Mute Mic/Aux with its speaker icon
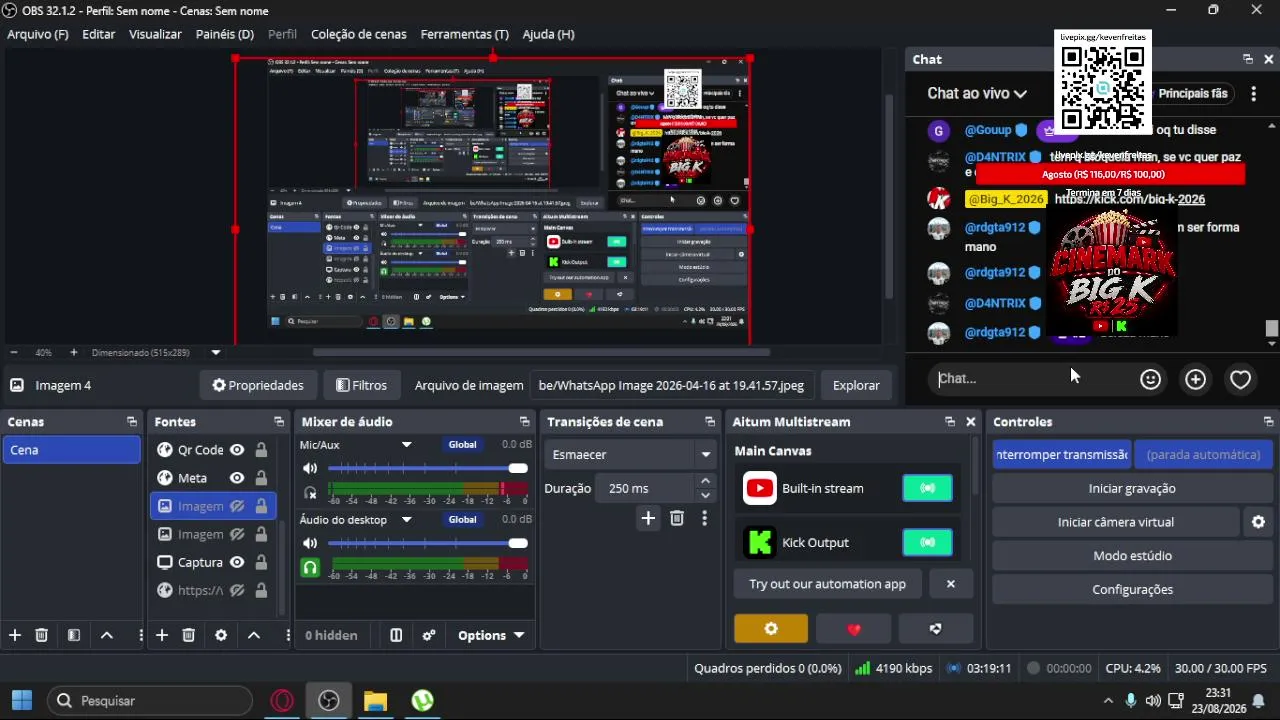The width and height of the screenshot is (1280, 720). tap(310, 468)
